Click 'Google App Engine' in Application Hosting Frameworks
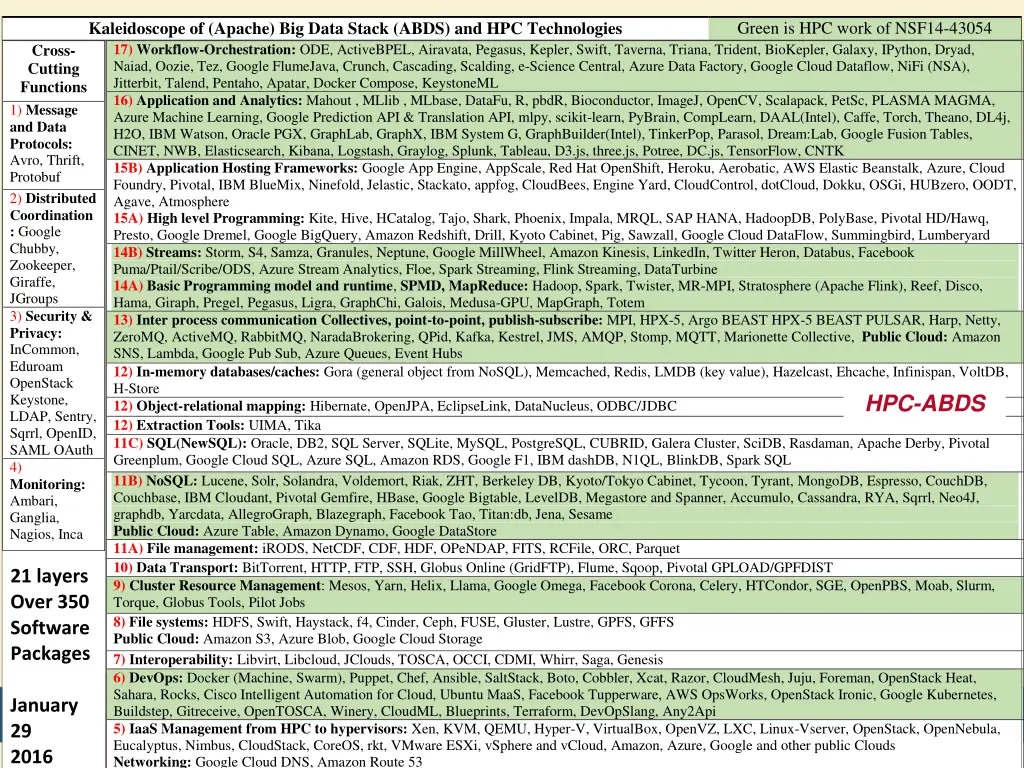The width and height of the screenshot is (1024, 768). tap(420, 168)
